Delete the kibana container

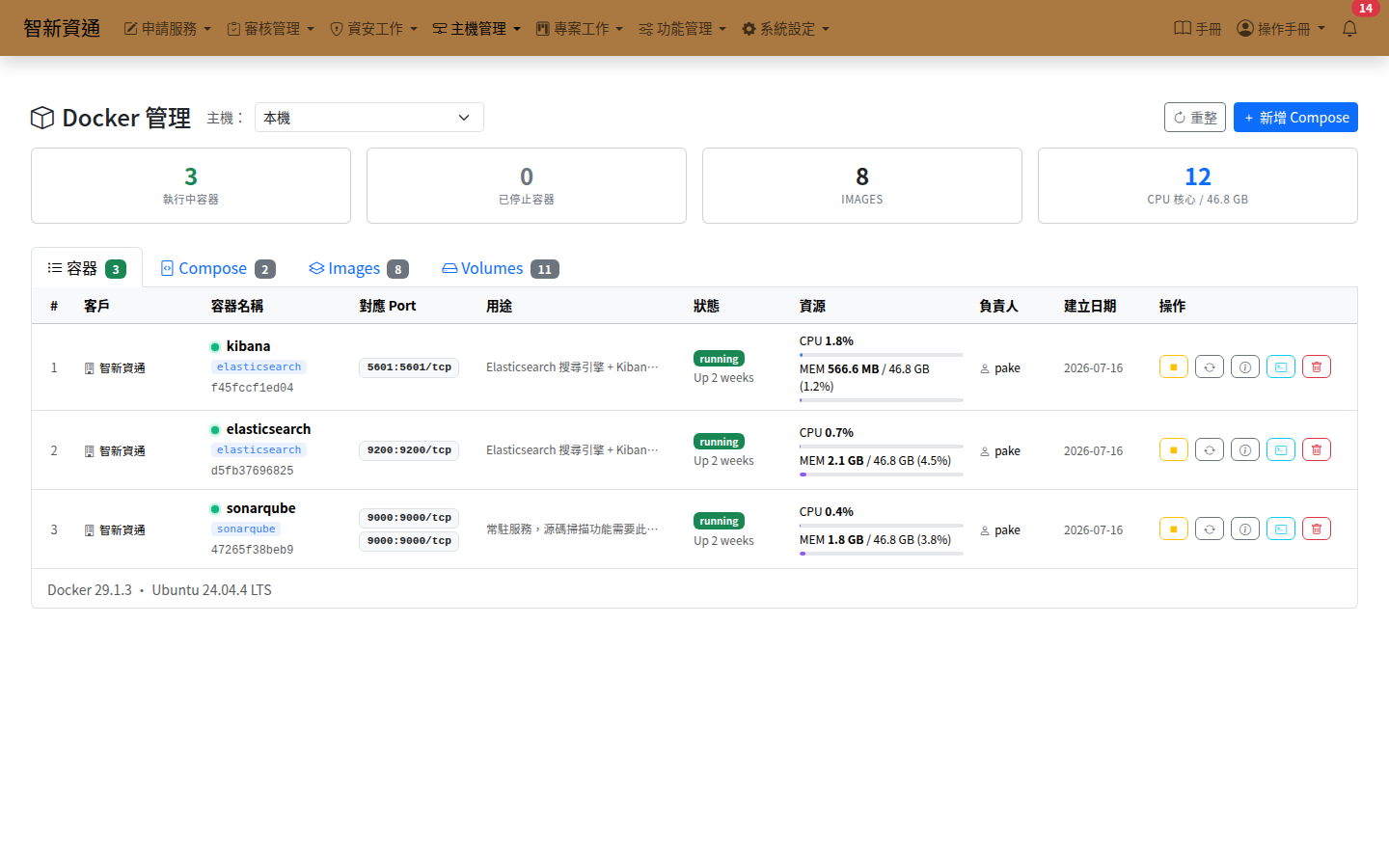1317,366
